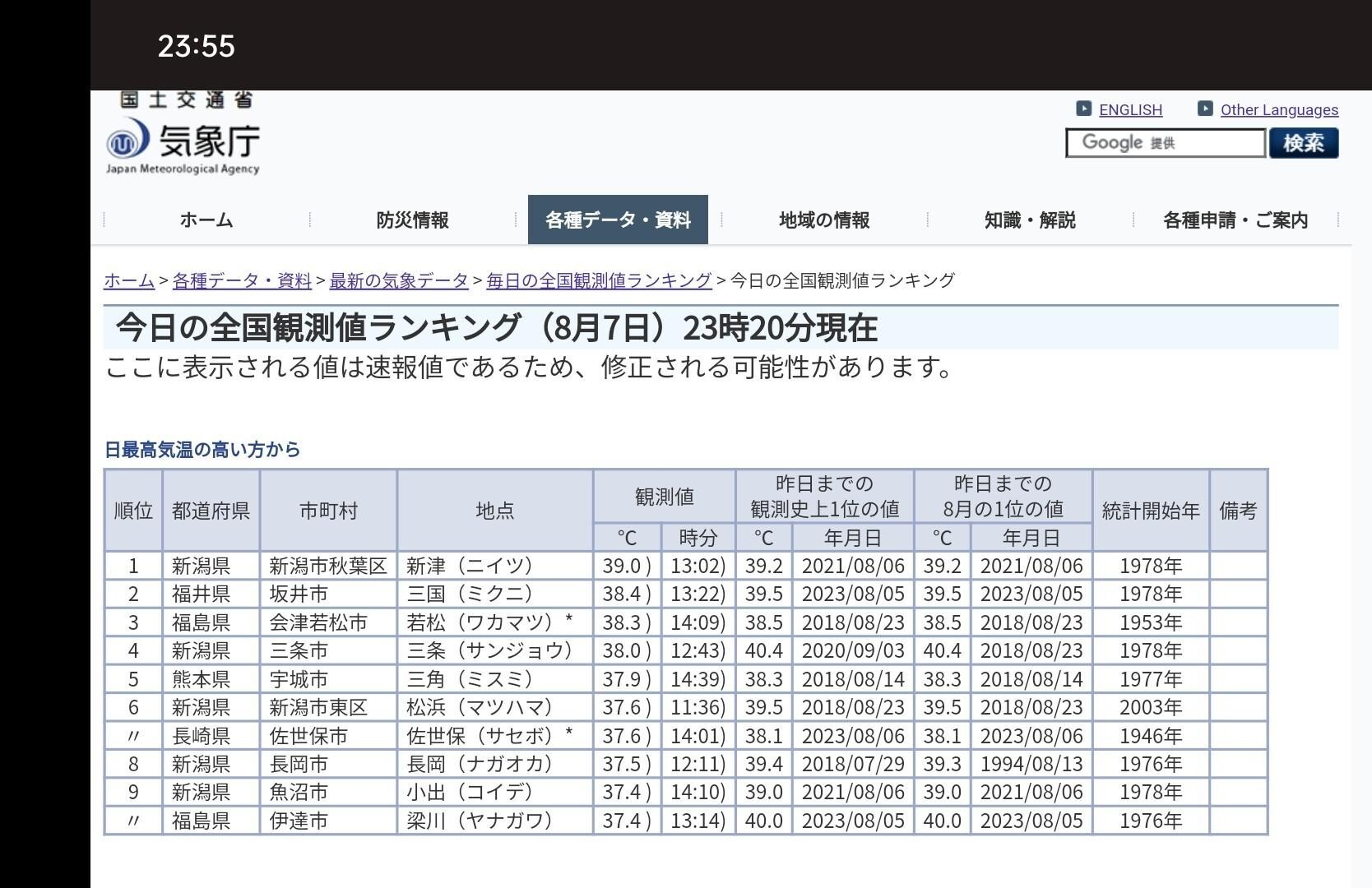The height and width of the screenshot is (888, 1372).
Task: Click the ホーム breadcrumb link
Action: click(128, 280)
